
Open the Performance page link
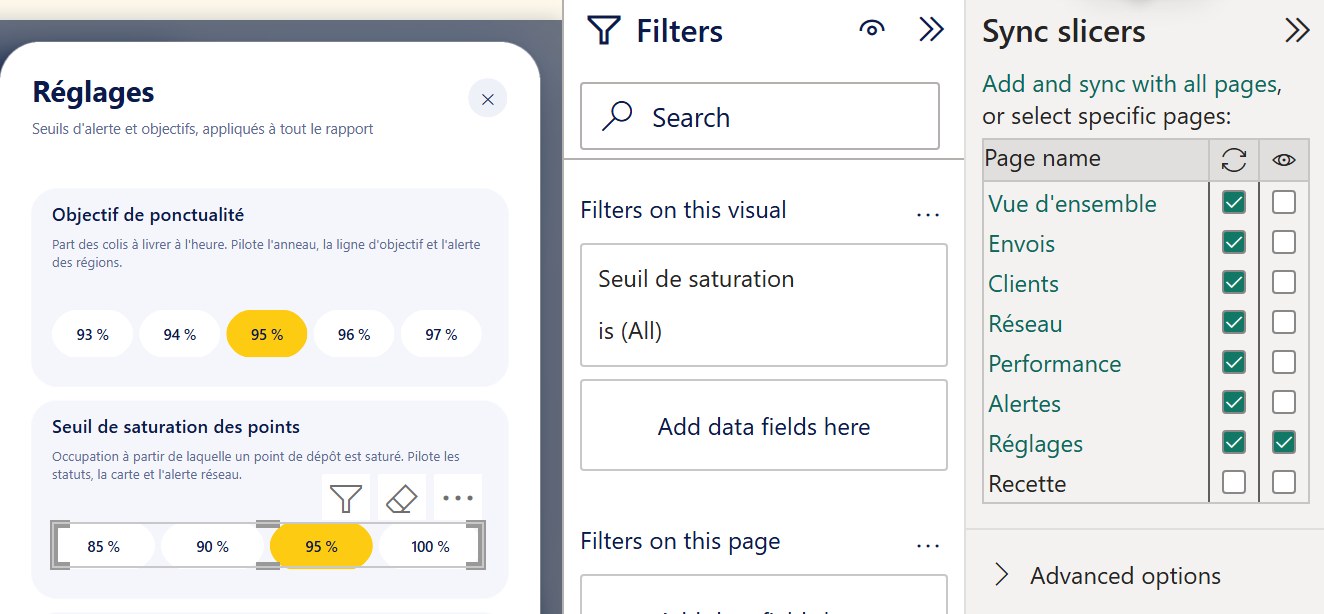1055,364
